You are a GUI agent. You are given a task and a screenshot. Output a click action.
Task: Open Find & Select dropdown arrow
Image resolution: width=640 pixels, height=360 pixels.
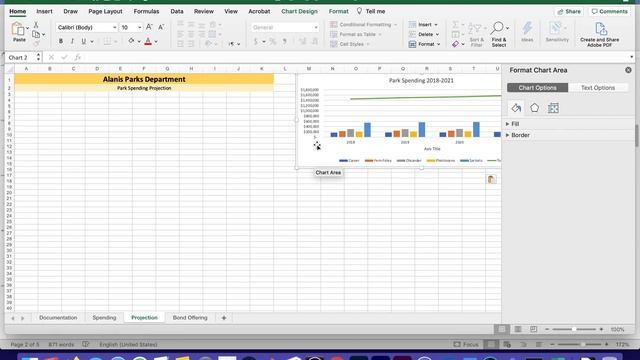click(507, 28)
